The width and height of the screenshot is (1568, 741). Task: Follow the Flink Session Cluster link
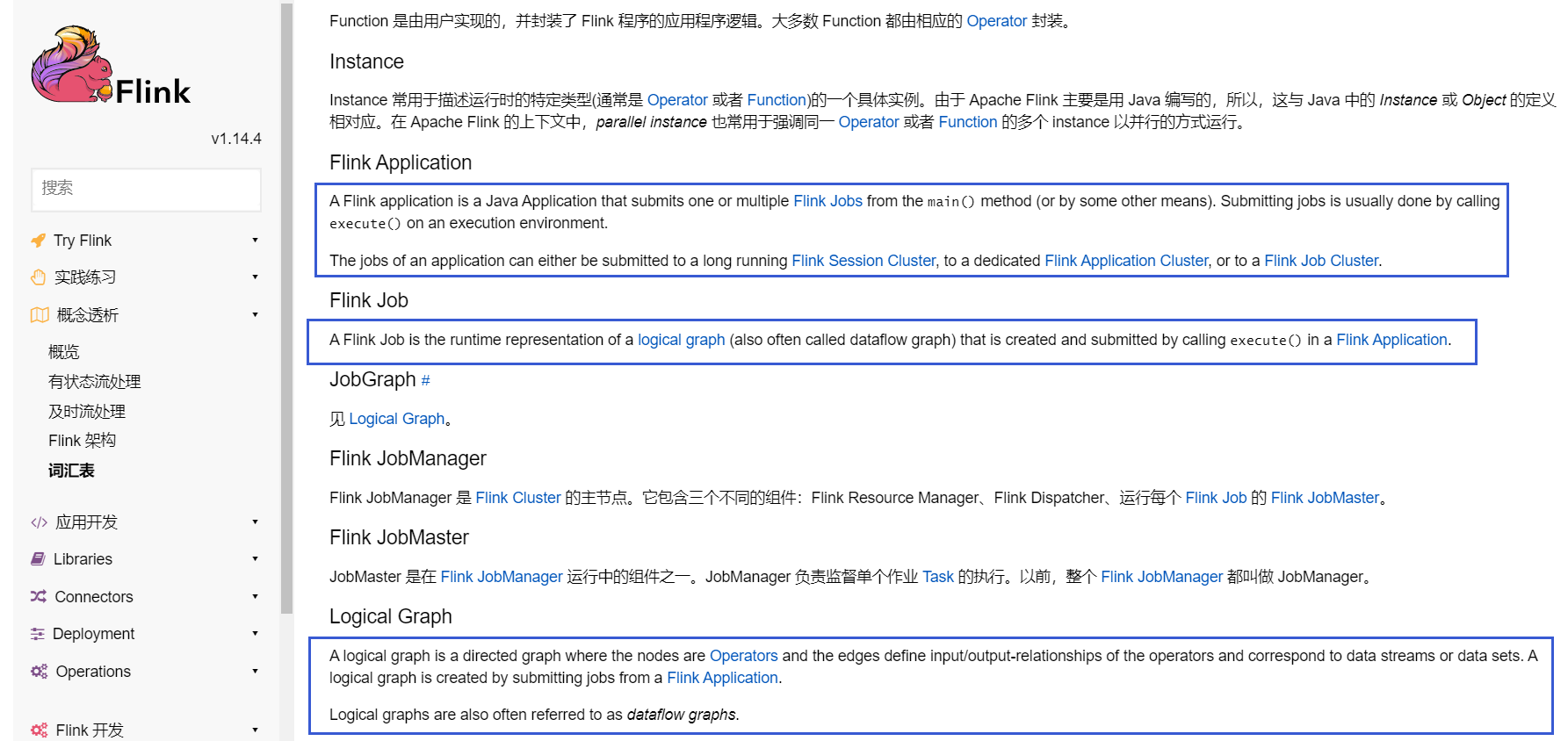coord(863,261)
